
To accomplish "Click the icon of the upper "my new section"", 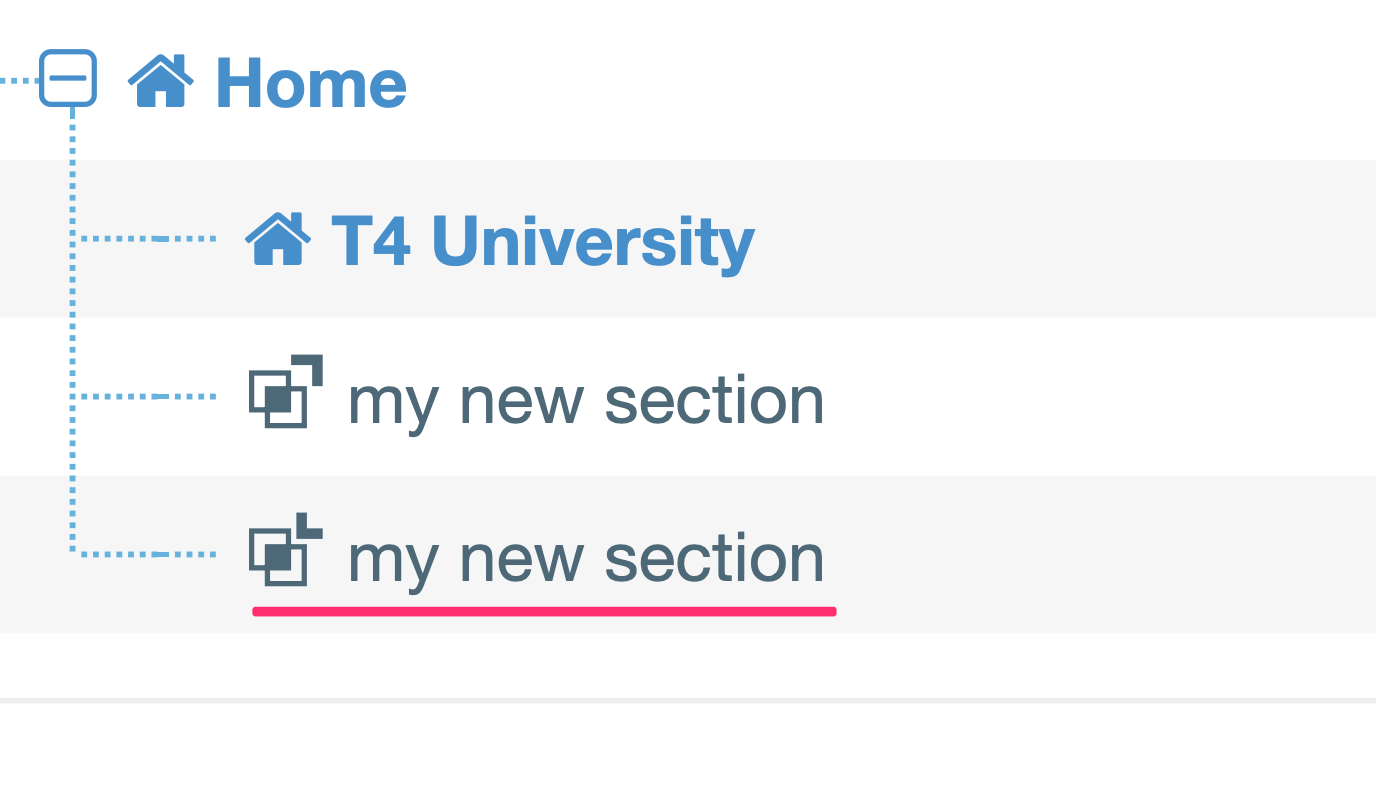I will point(285,392).
